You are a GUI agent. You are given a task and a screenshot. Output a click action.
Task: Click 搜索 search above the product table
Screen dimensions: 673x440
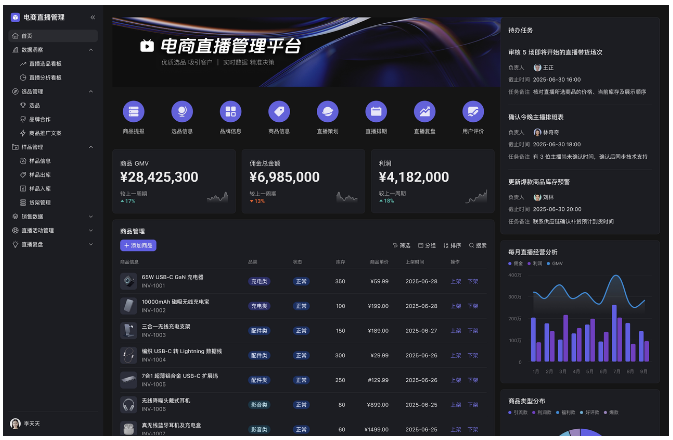click(478, 245)
